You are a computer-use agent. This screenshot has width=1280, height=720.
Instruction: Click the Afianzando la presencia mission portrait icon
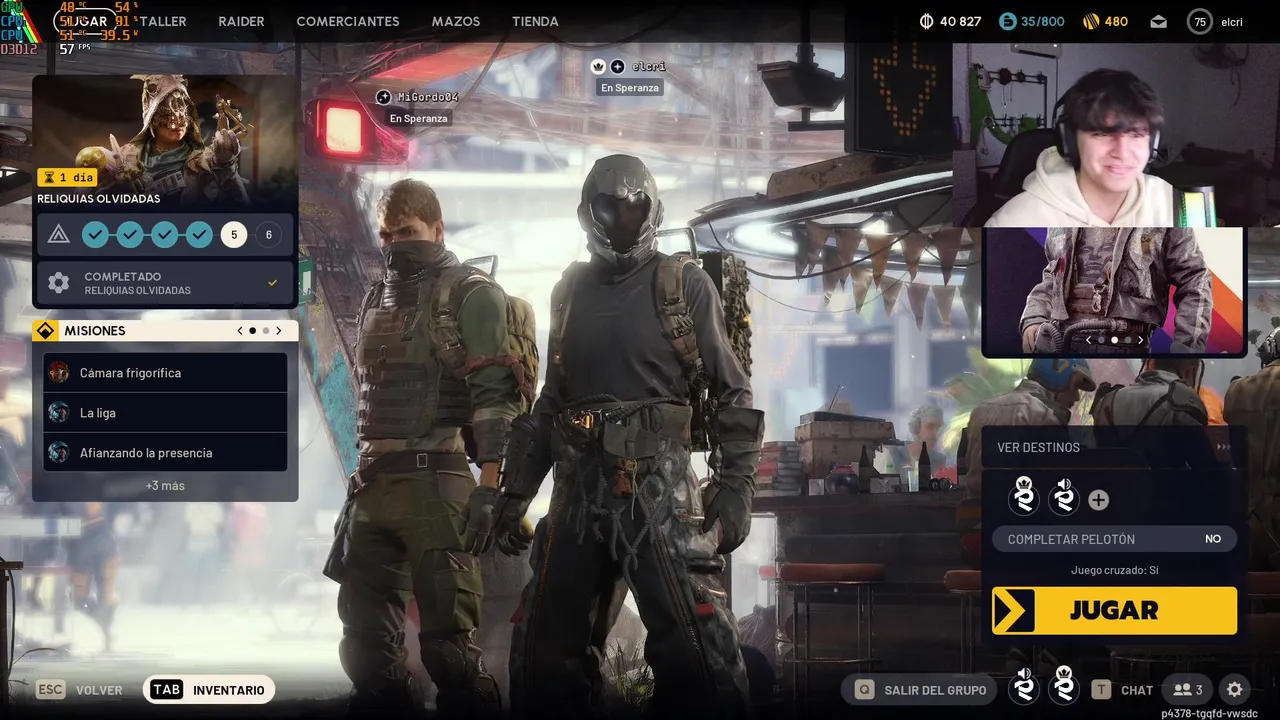pos(59,453)
